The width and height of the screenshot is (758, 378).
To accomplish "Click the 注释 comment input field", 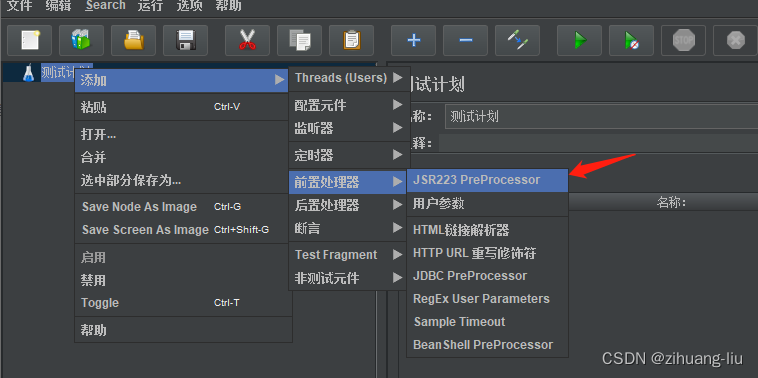I will 598,143.
